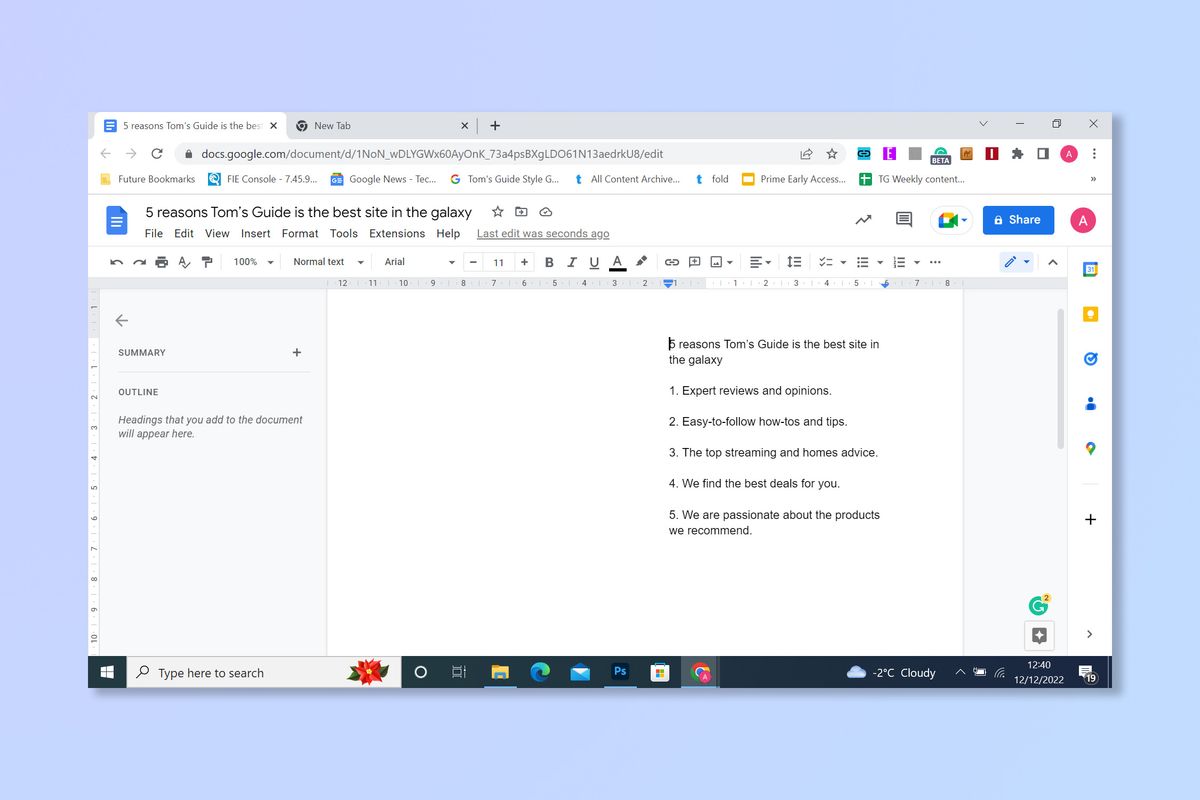
Task: Open Google Keep in the side panel
Action: (x=1090, y=313)
